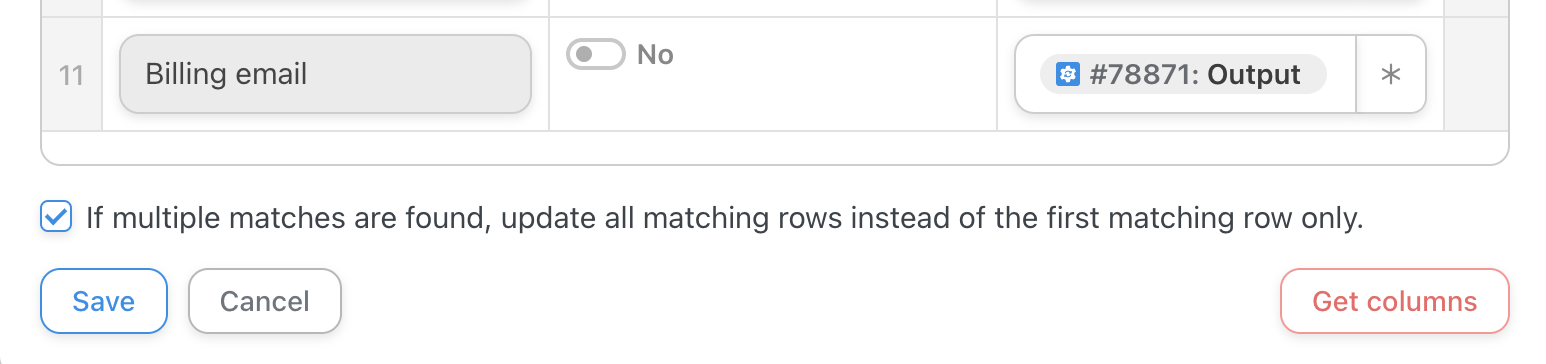Click partially visible value field above Output

click(1220, 3)
